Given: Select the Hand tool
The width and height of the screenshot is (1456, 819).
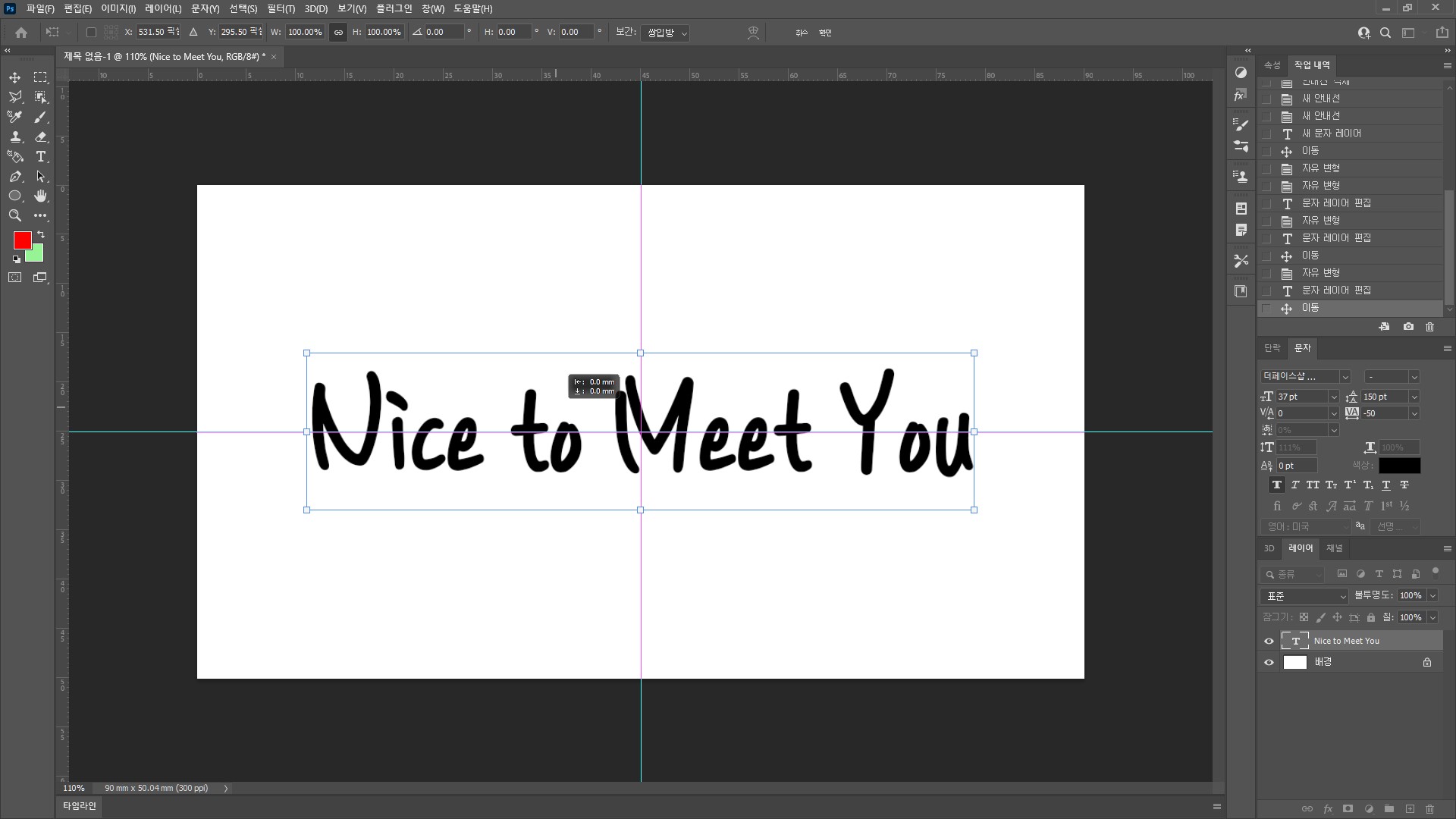Looking at the screenshot, I should [41, 196].
